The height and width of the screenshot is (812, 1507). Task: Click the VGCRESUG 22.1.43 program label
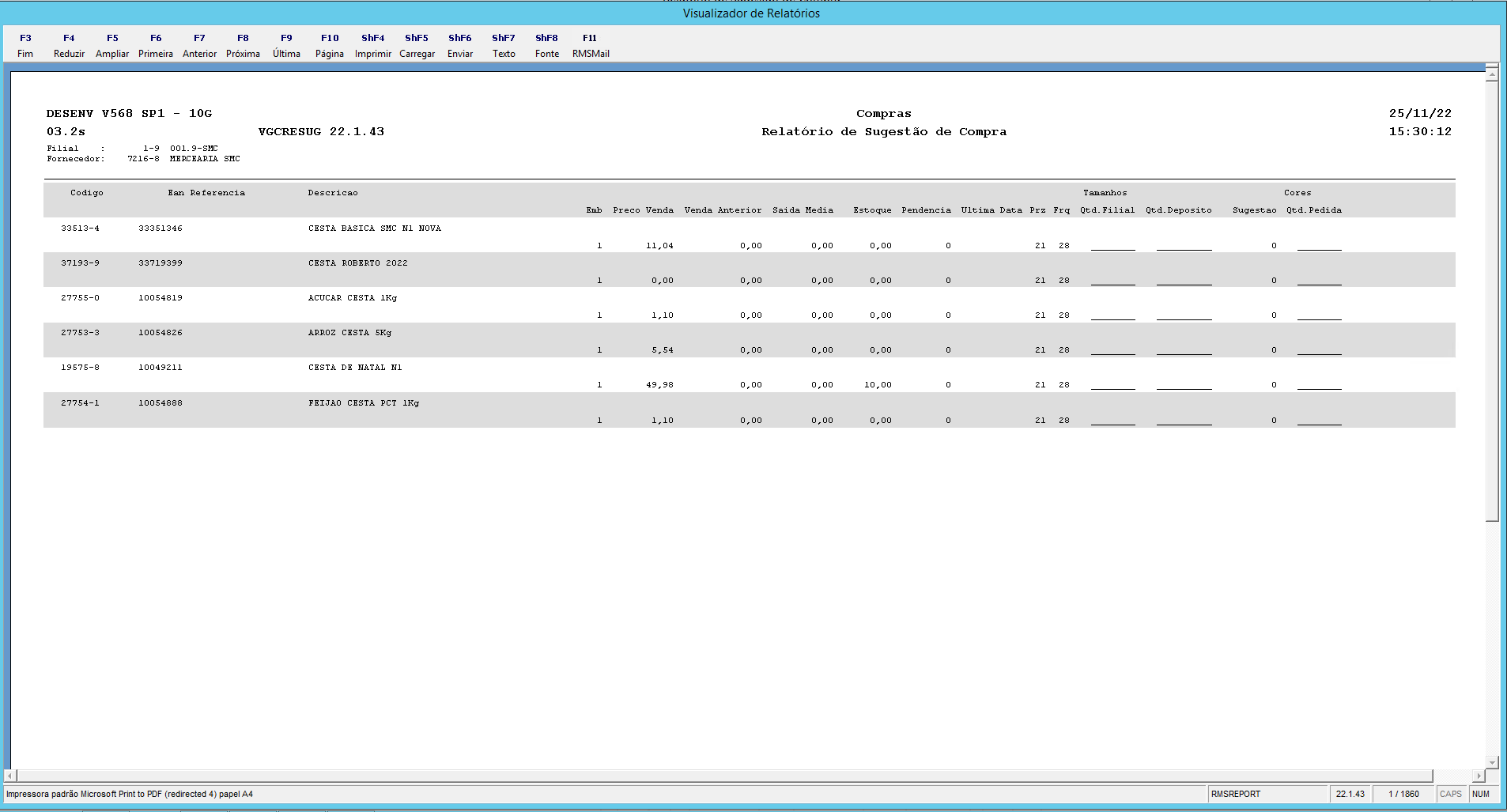click(x=321, y=132)
